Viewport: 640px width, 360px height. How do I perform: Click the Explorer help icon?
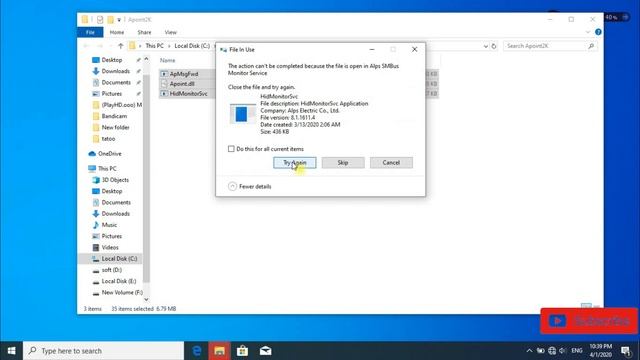coord(598,32)
